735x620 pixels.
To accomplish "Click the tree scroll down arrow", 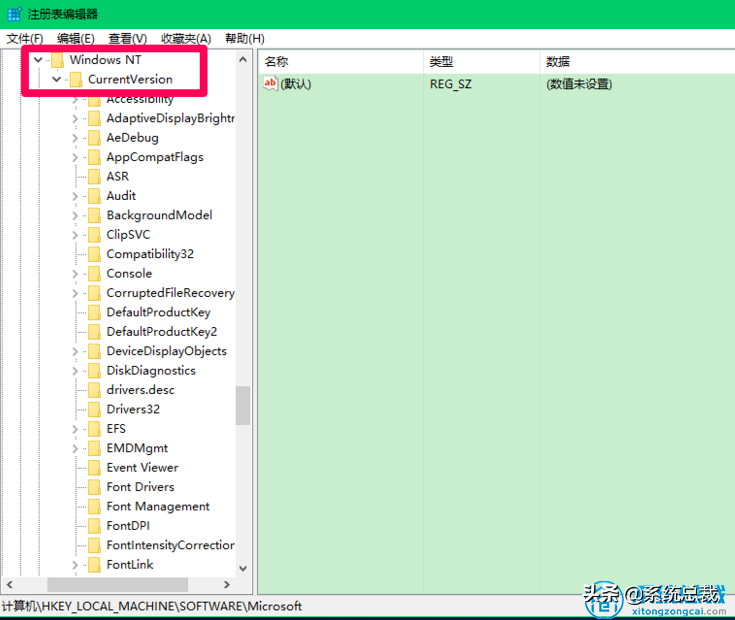I will point(243,568).
